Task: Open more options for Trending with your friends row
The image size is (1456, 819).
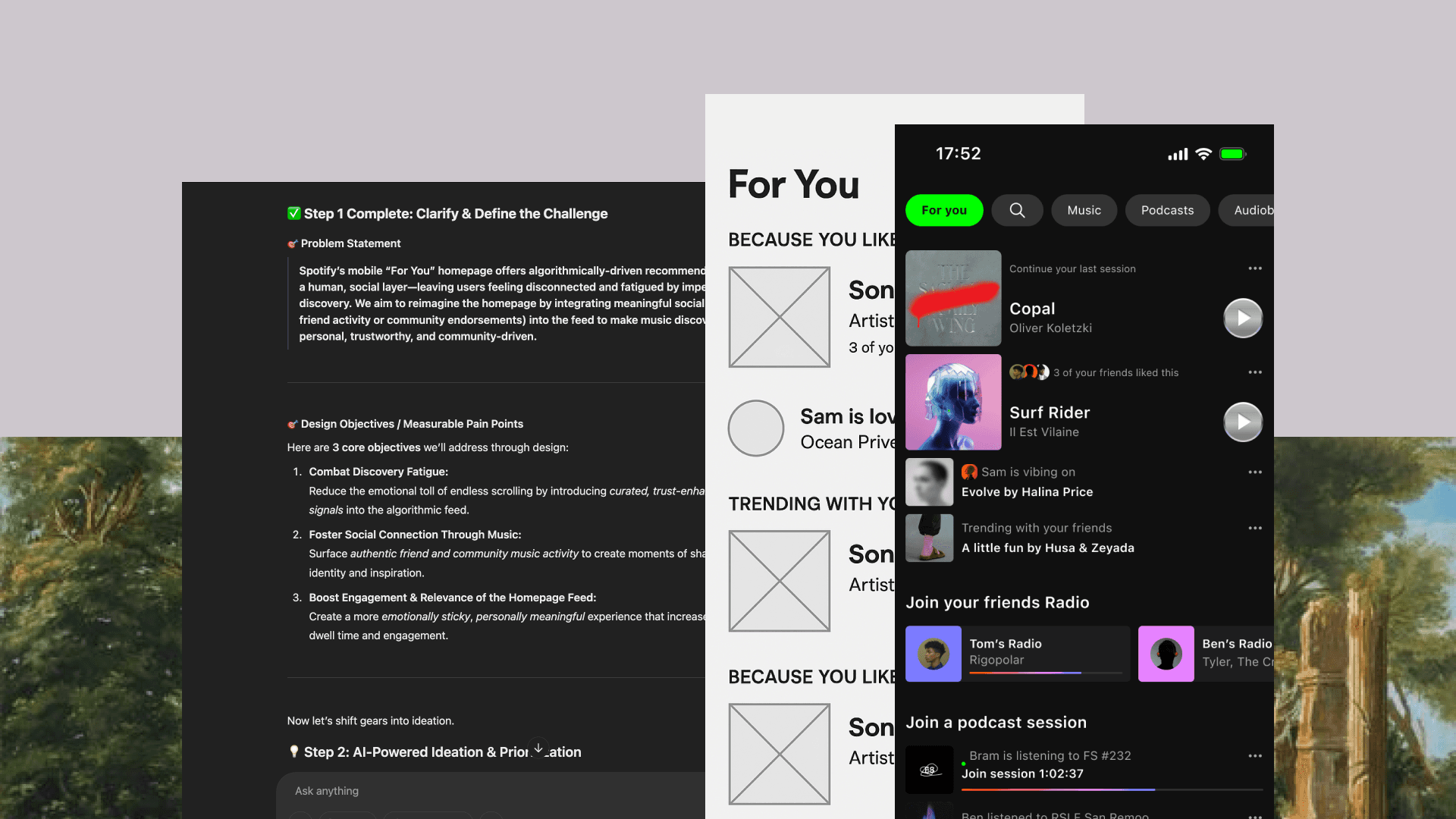Action: [x=1255, y=528]
